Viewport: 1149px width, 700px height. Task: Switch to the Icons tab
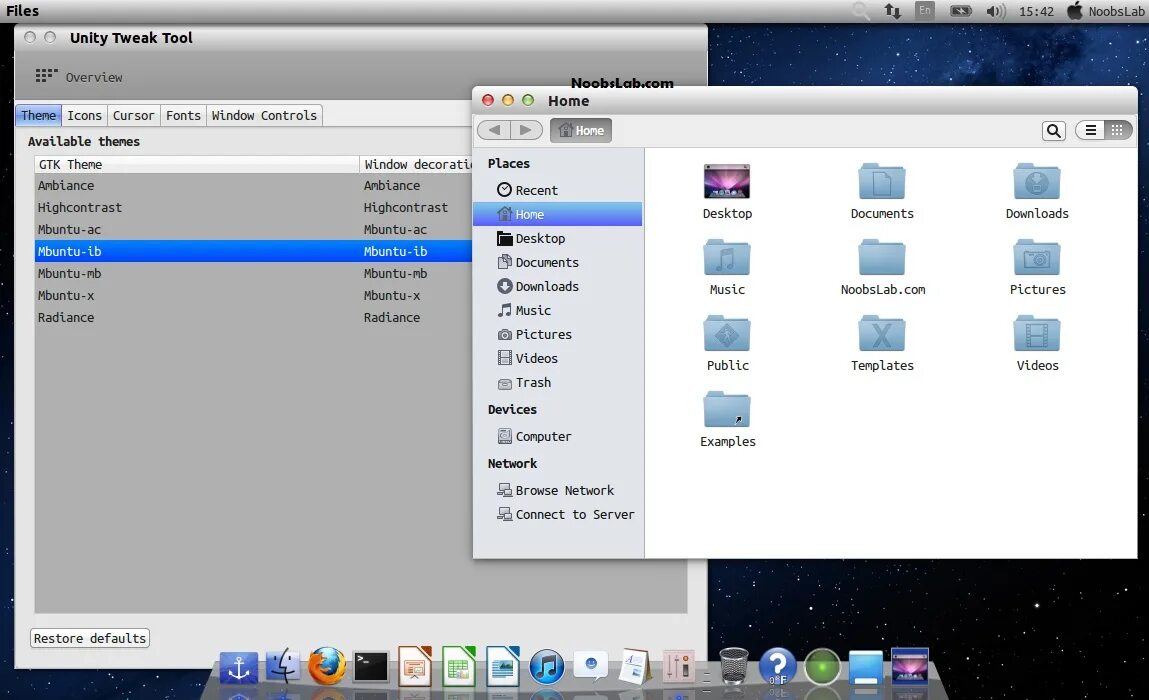pos(84,115)
